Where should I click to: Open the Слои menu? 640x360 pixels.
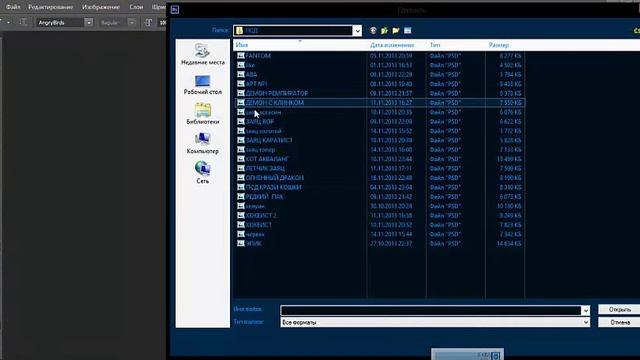pyautogui.click(x=136, y=7)
